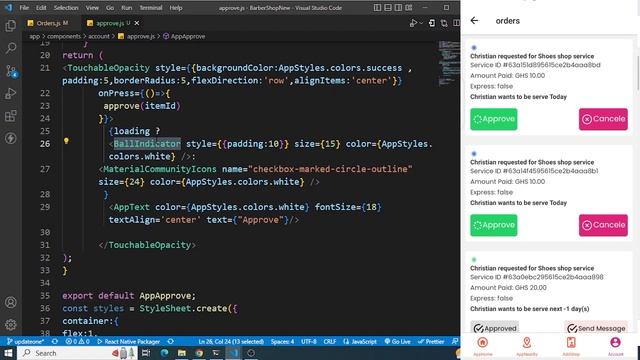Click Go Live in status bar
The width and height of the screenshot is (640, 360).
click(397, 342)
